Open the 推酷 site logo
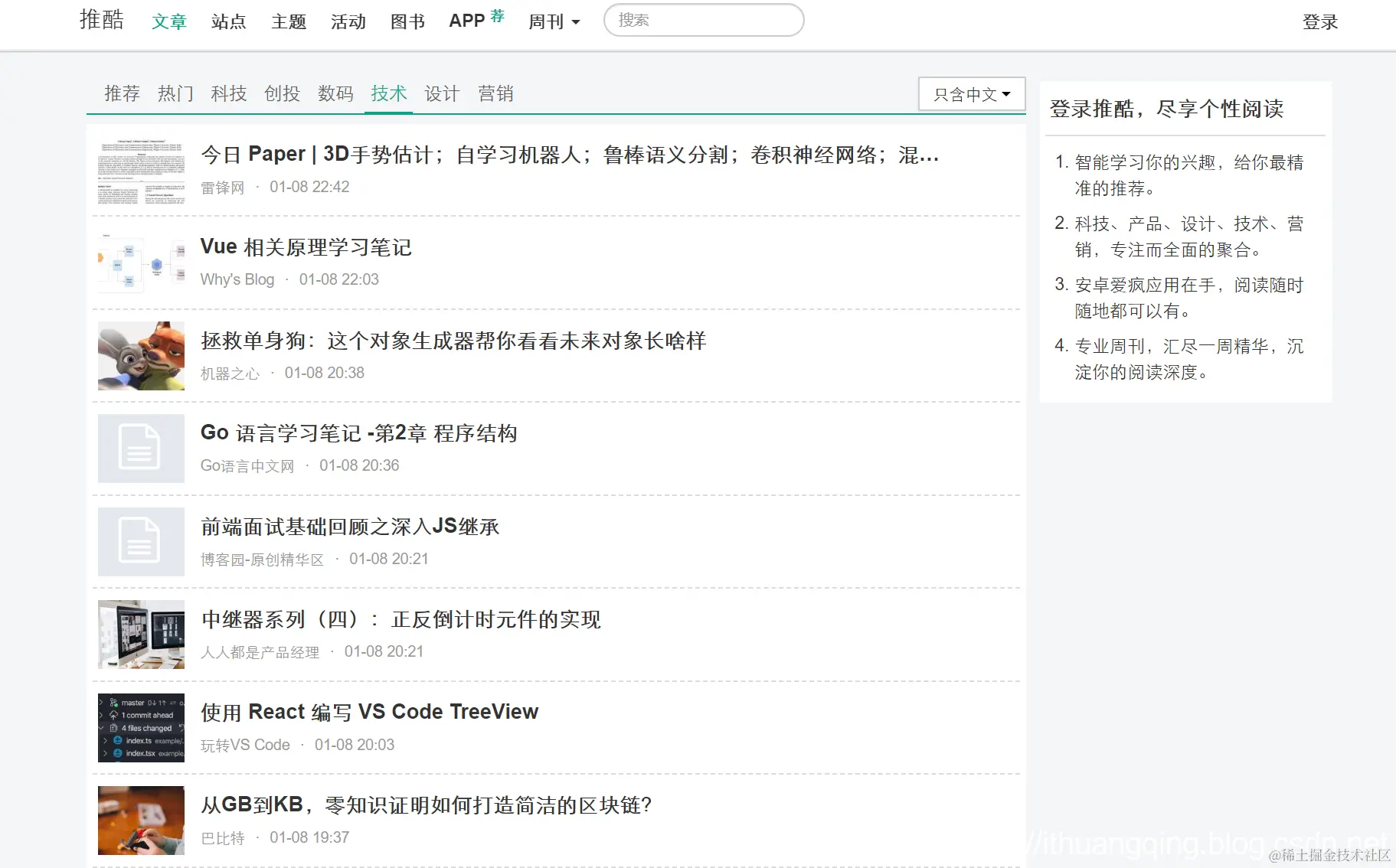Image resolution: width=1396 pixels, height=868 pixels. [x=102, y=19]
